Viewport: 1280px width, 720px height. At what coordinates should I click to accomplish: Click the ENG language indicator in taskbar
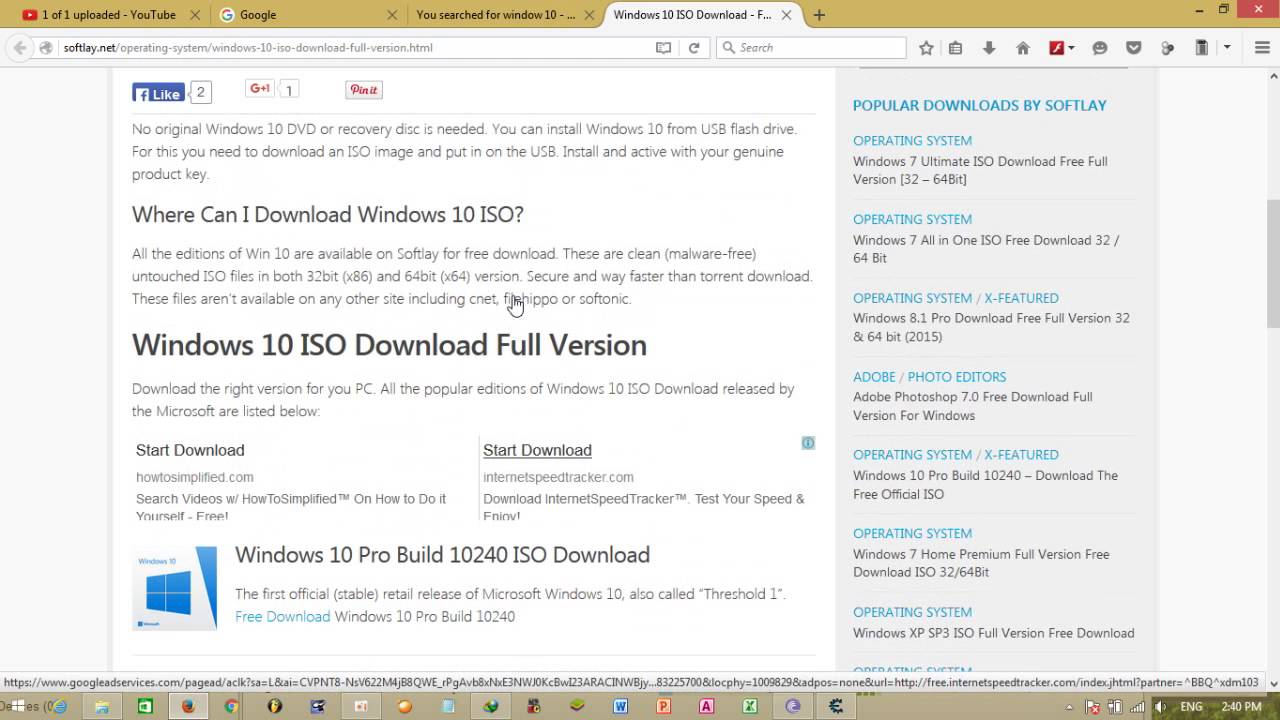pos(1191,706)
